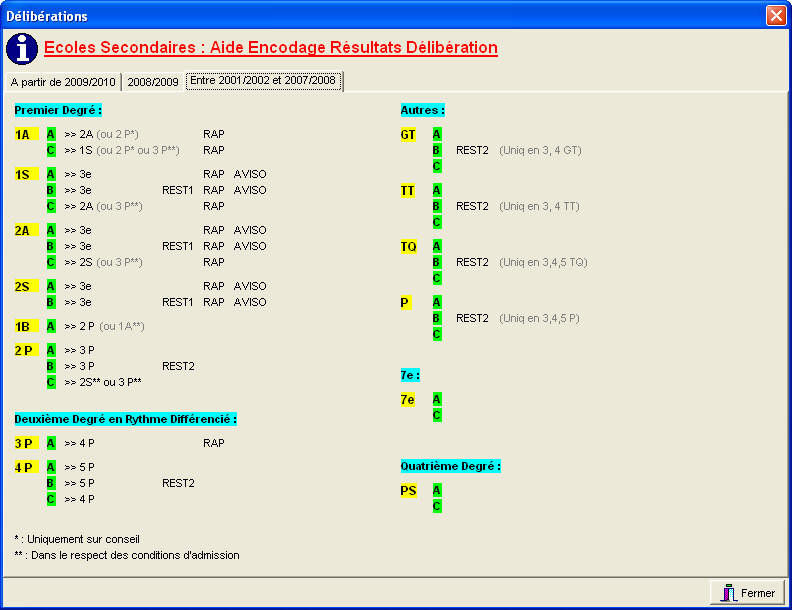
Task: Click the green C code in PS group
Action: 437,506
